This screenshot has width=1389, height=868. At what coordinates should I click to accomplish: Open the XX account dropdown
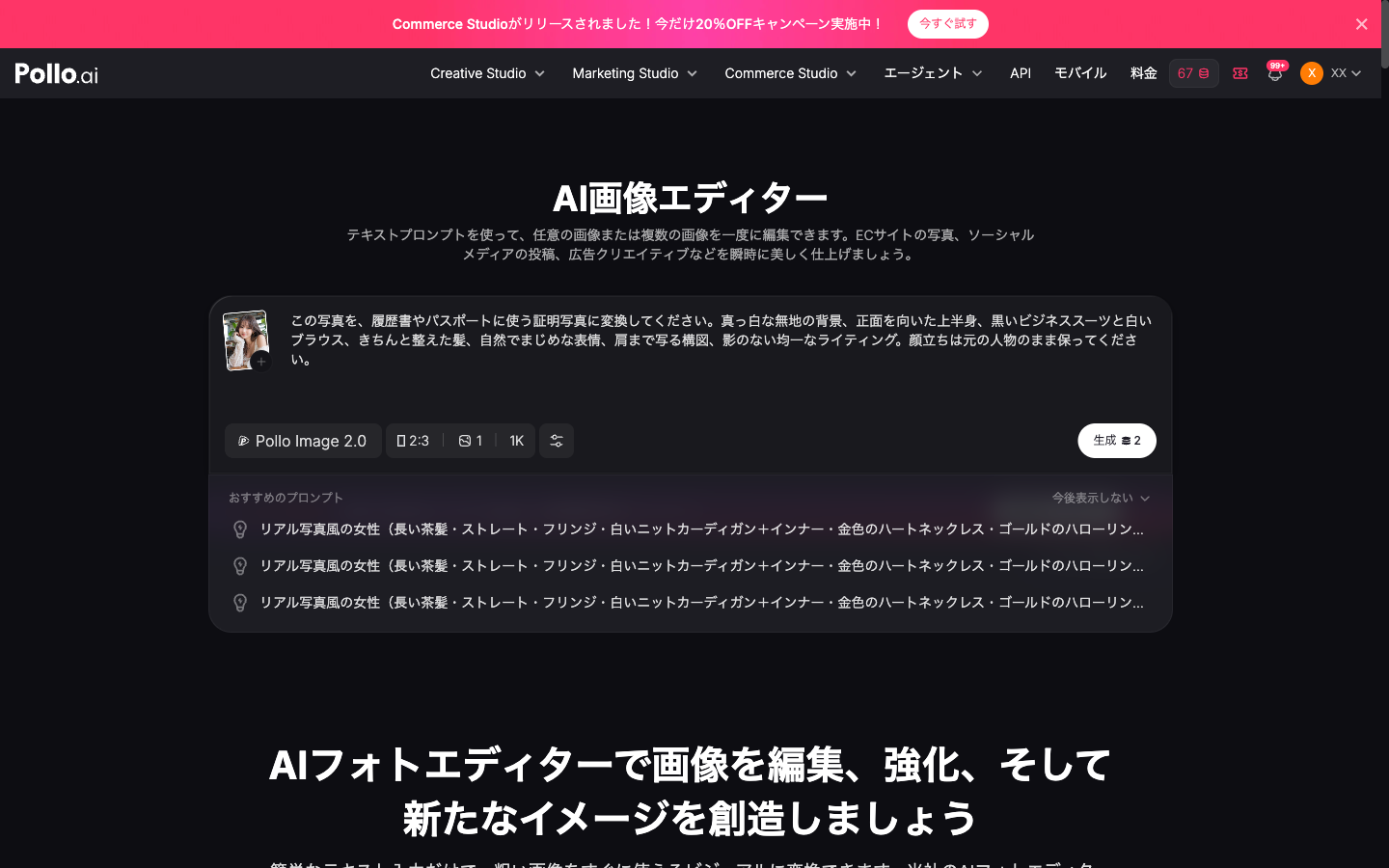1346,73
